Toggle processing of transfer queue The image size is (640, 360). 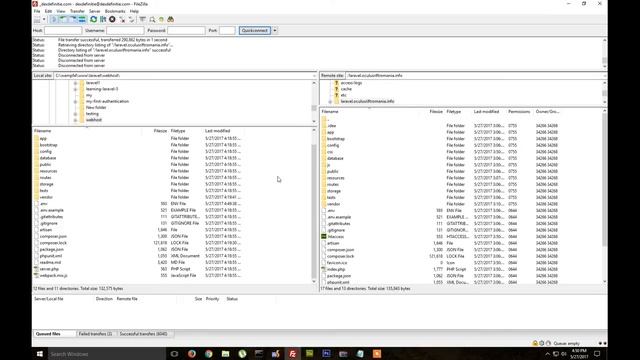pos(103,20)
